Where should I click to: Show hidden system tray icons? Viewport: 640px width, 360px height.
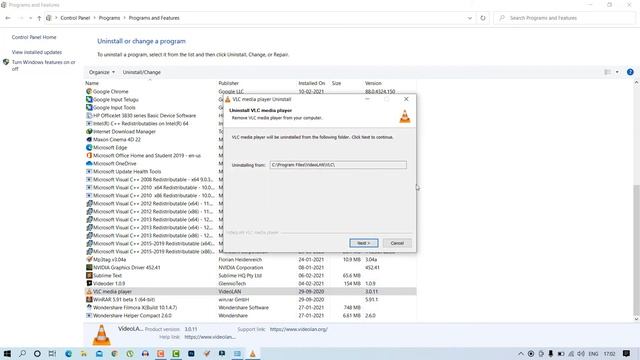pos(521,353)
